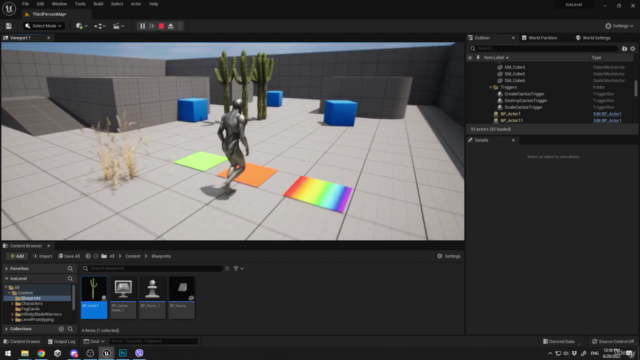Close the Viewport 1 tab

49,38
